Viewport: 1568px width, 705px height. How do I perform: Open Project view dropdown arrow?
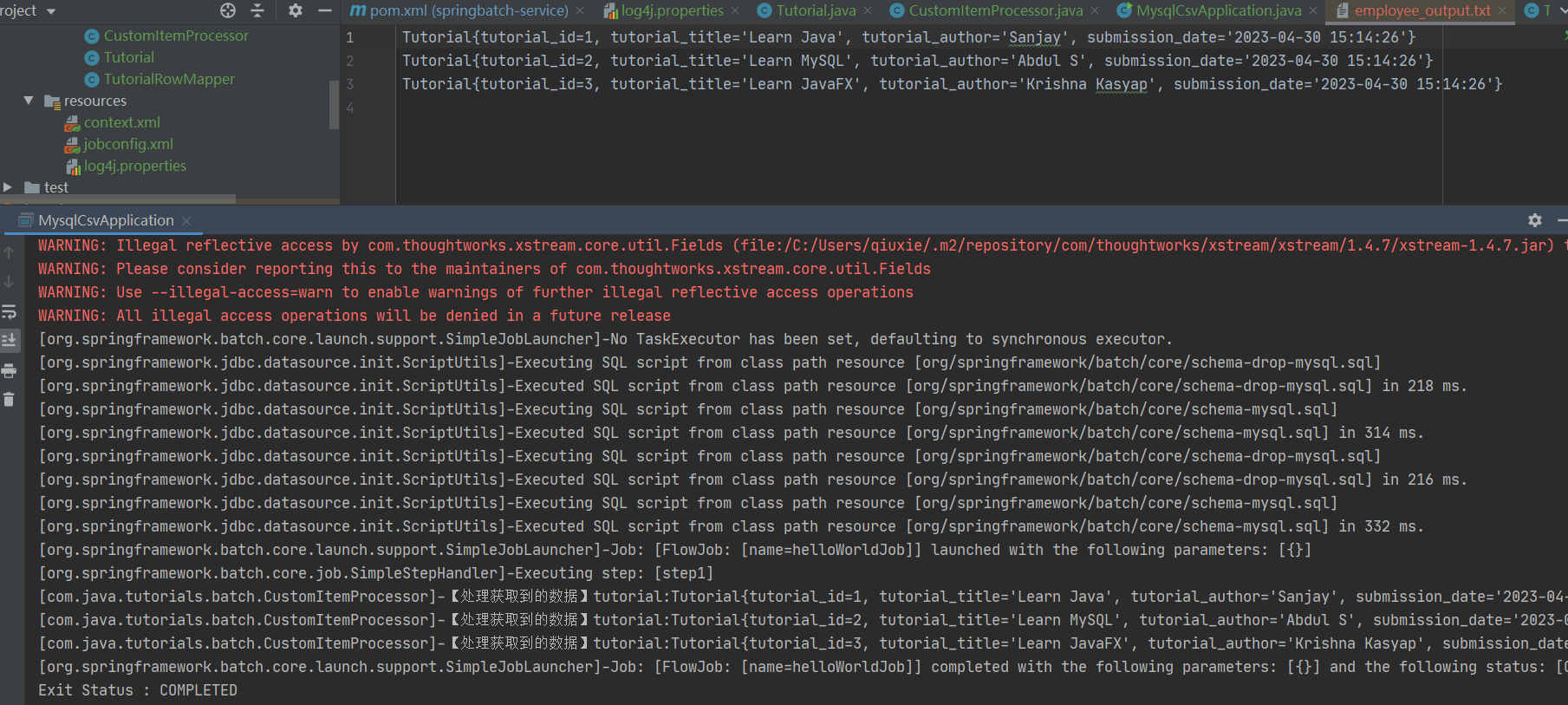[51, 11]
